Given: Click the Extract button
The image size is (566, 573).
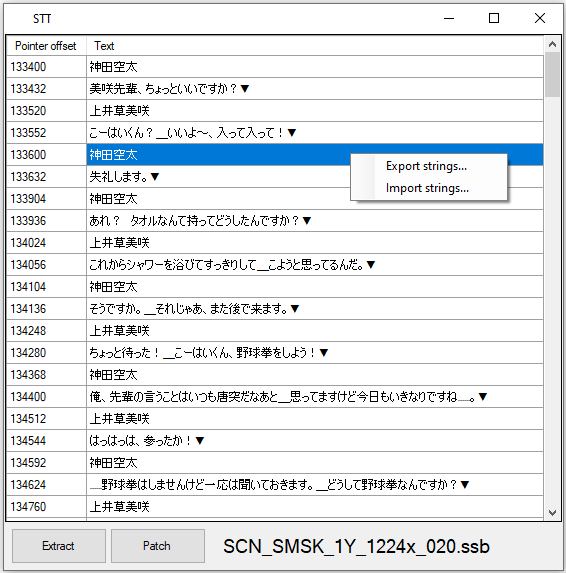Looking at the screenshot, I should pyautogui.click(x=58, y=546).
